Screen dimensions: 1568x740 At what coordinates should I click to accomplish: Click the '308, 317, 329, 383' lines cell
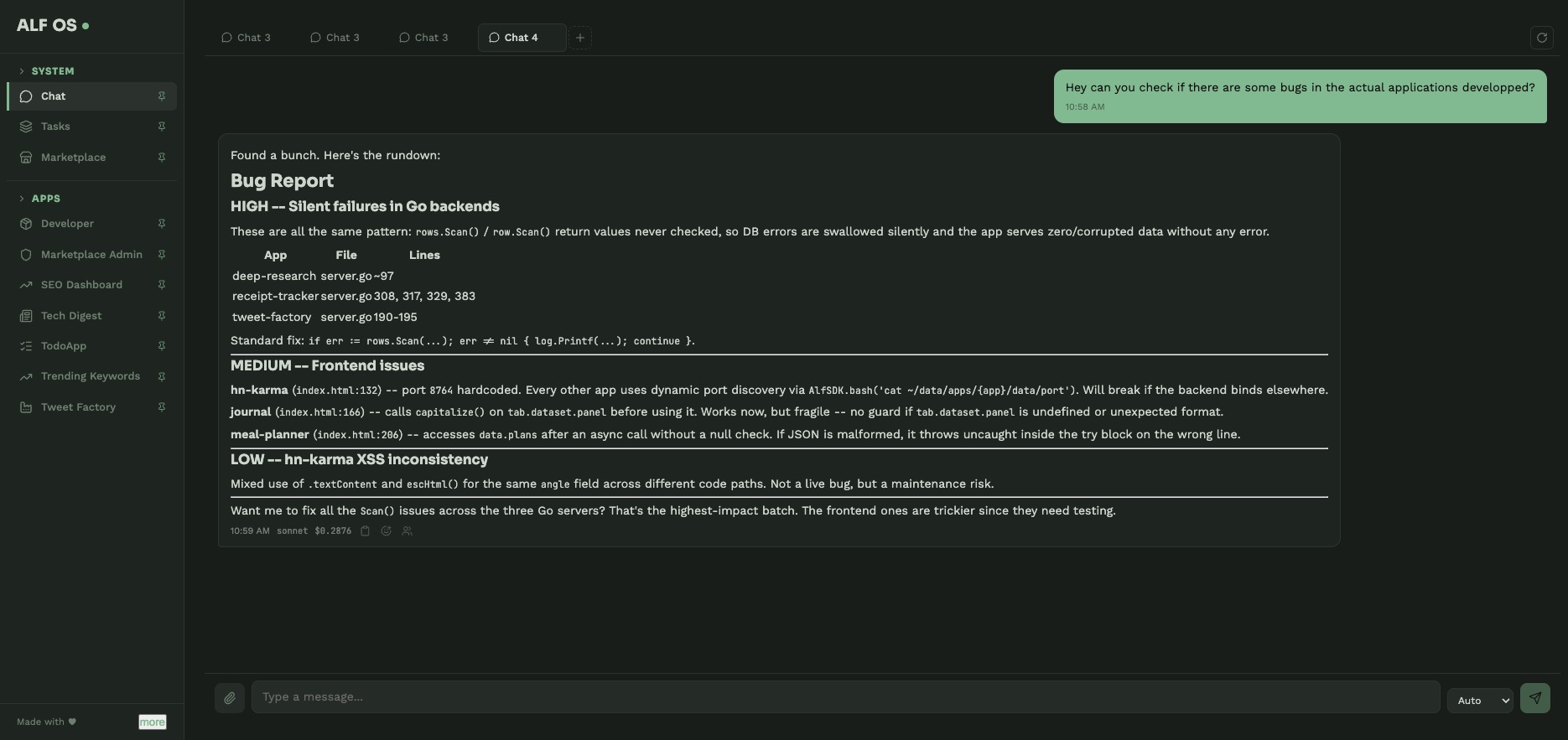[424, 296]
